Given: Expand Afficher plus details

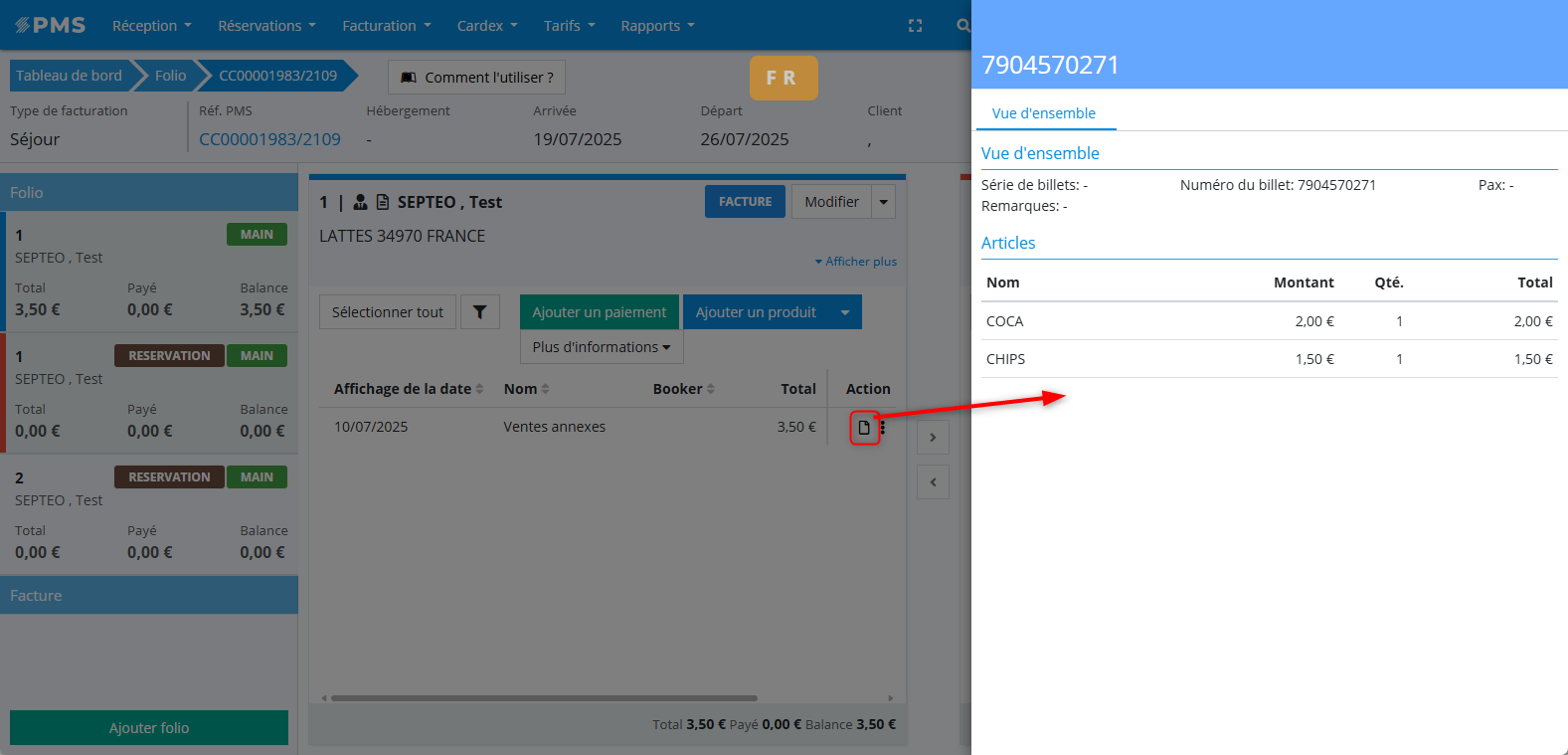Looking at the screenshot, I should click(x=855, y=262).
